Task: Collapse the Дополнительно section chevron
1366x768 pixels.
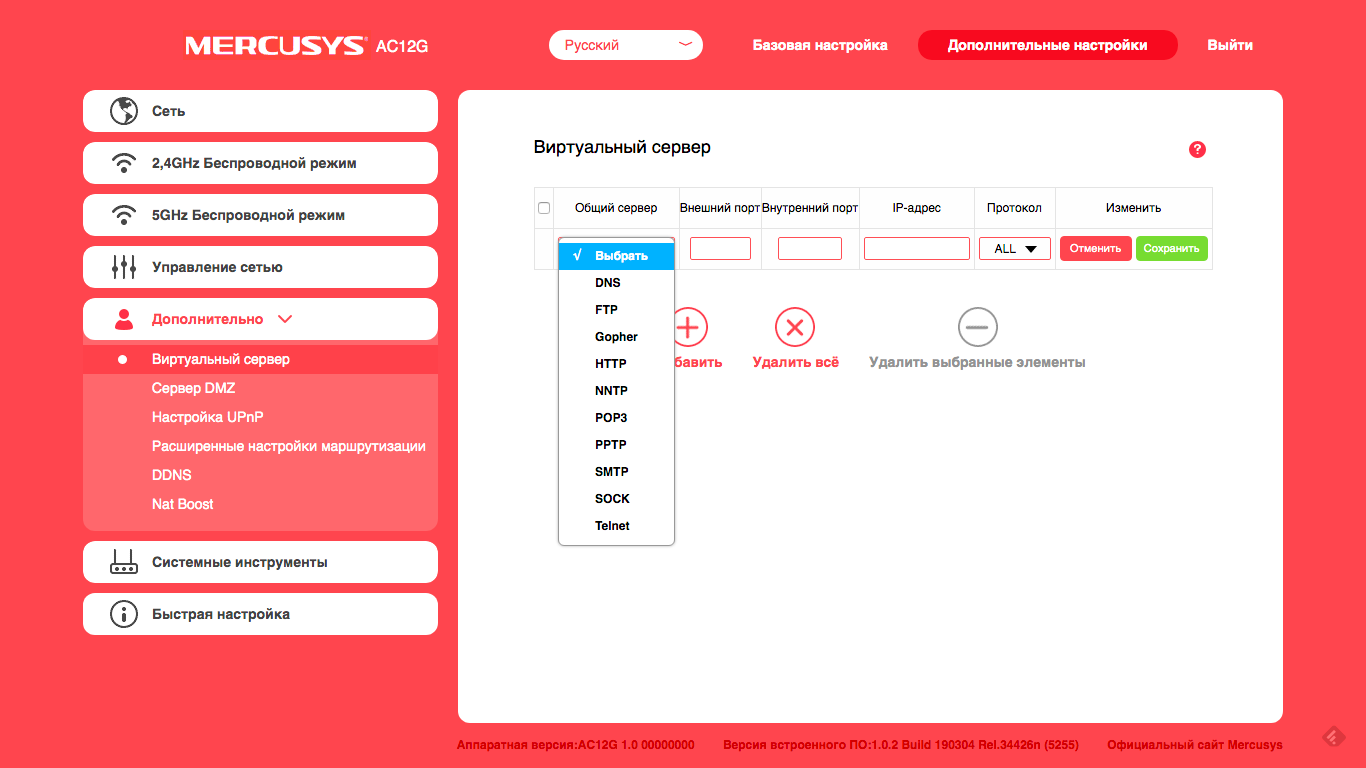Action: tap(285, 319)
